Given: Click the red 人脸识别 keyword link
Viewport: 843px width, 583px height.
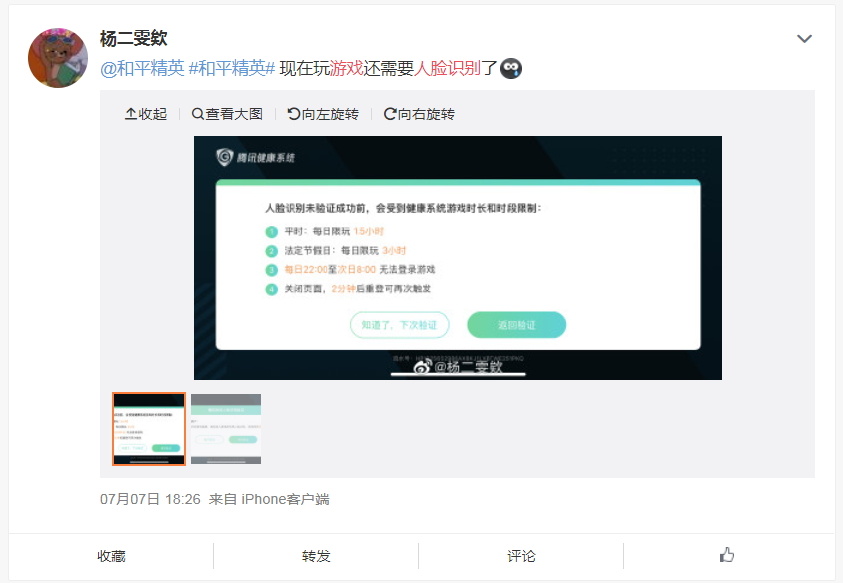Looking at the screenshot, I should [x=447, y=68].
